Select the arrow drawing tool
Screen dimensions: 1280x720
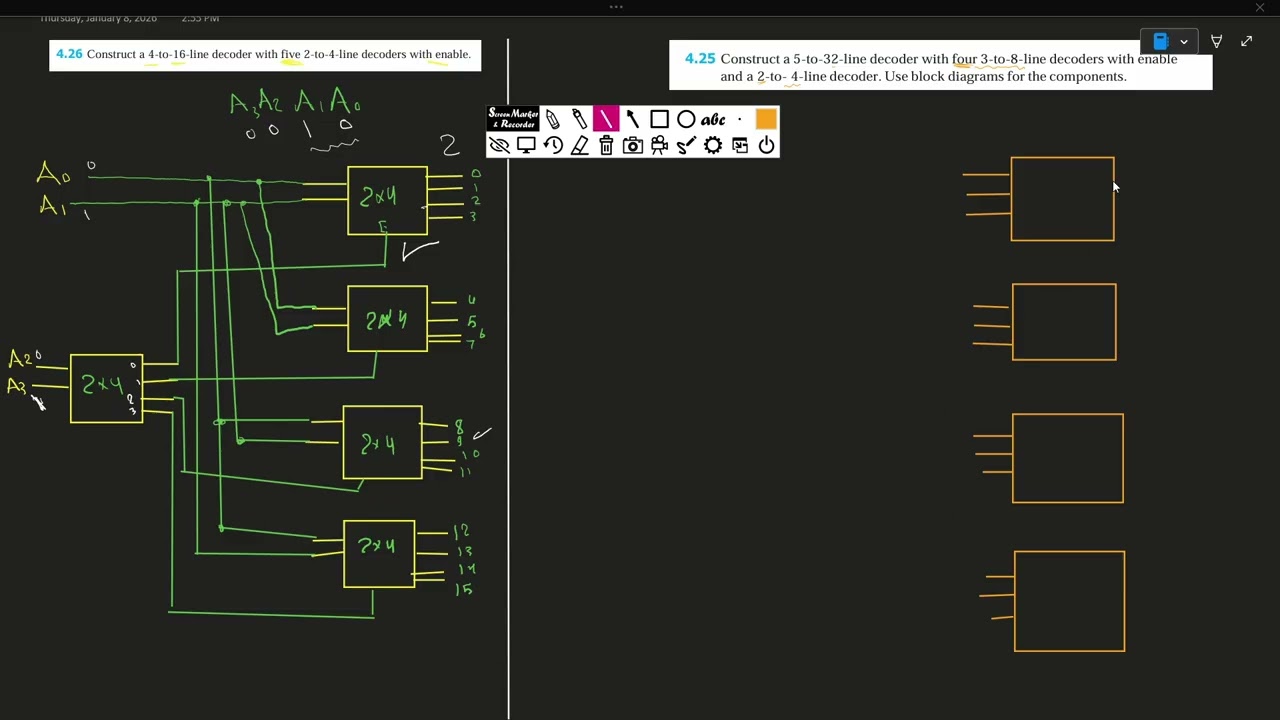click(x=632, y=120)
